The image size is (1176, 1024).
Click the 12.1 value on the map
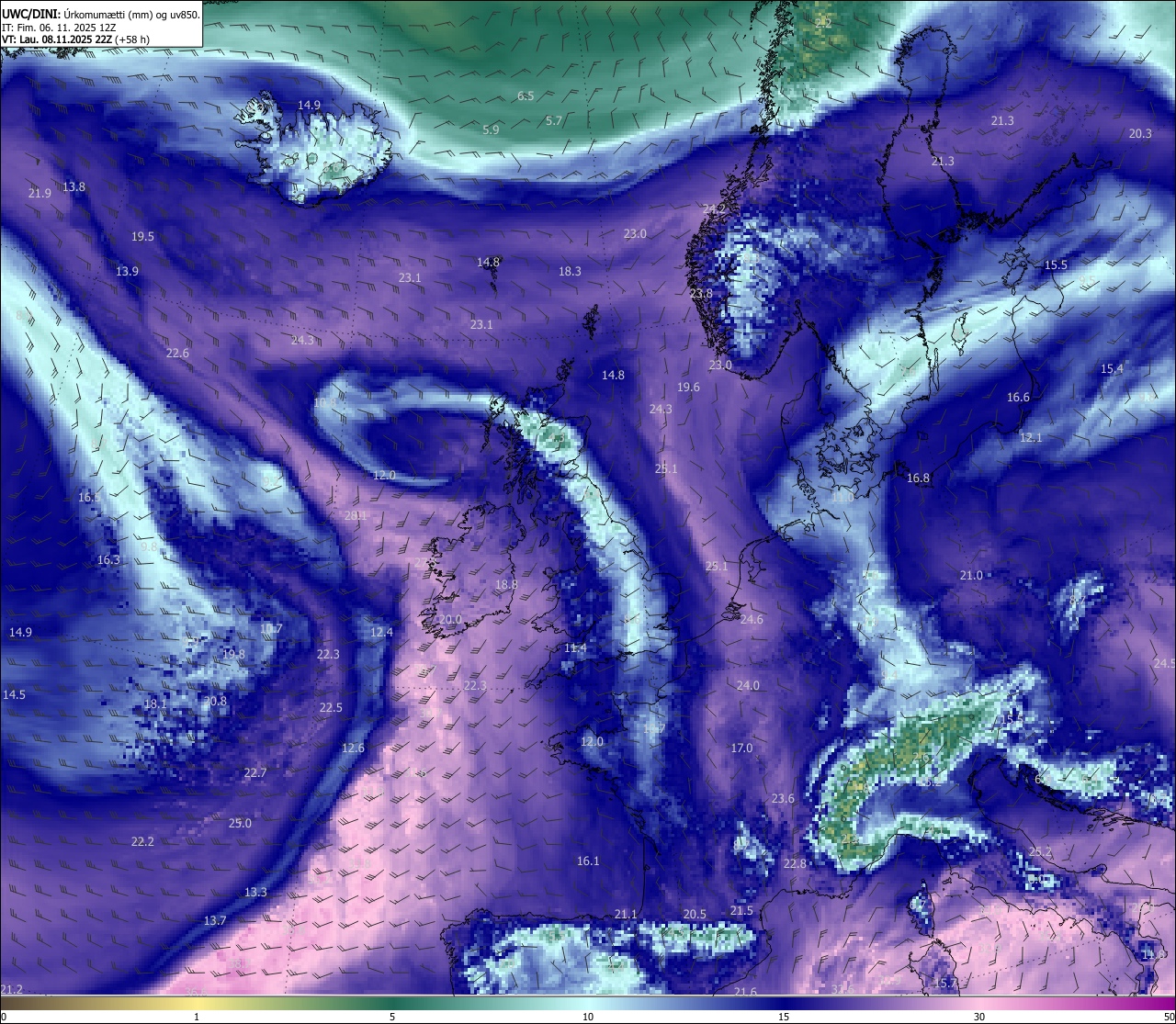[x=1031, y=438]
